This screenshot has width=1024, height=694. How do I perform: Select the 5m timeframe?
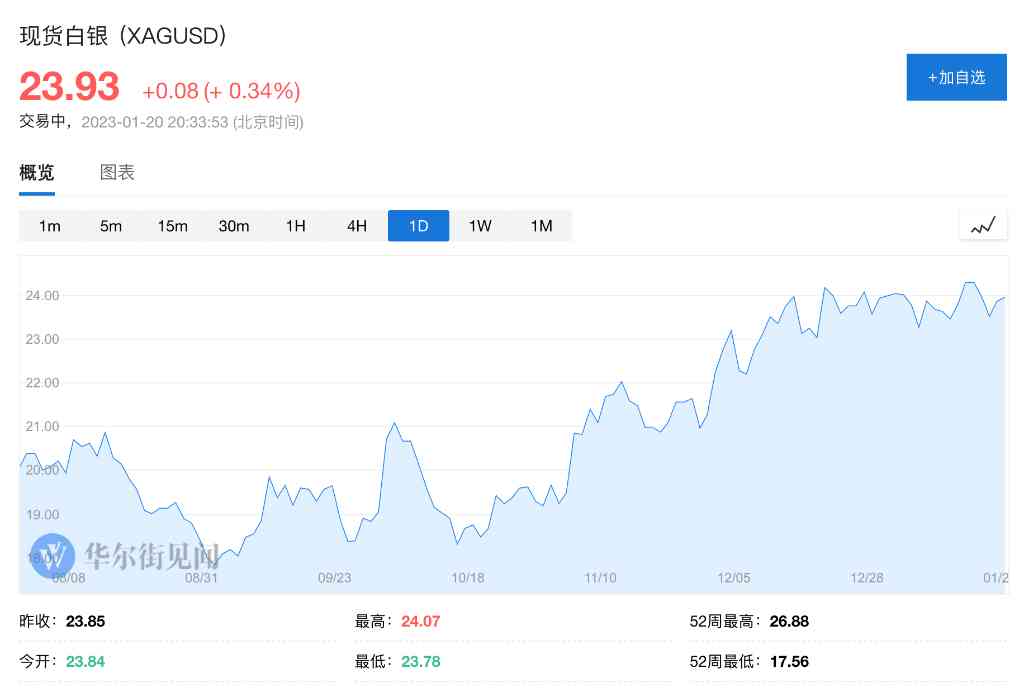pyautogui.click(x=110, y=226)
